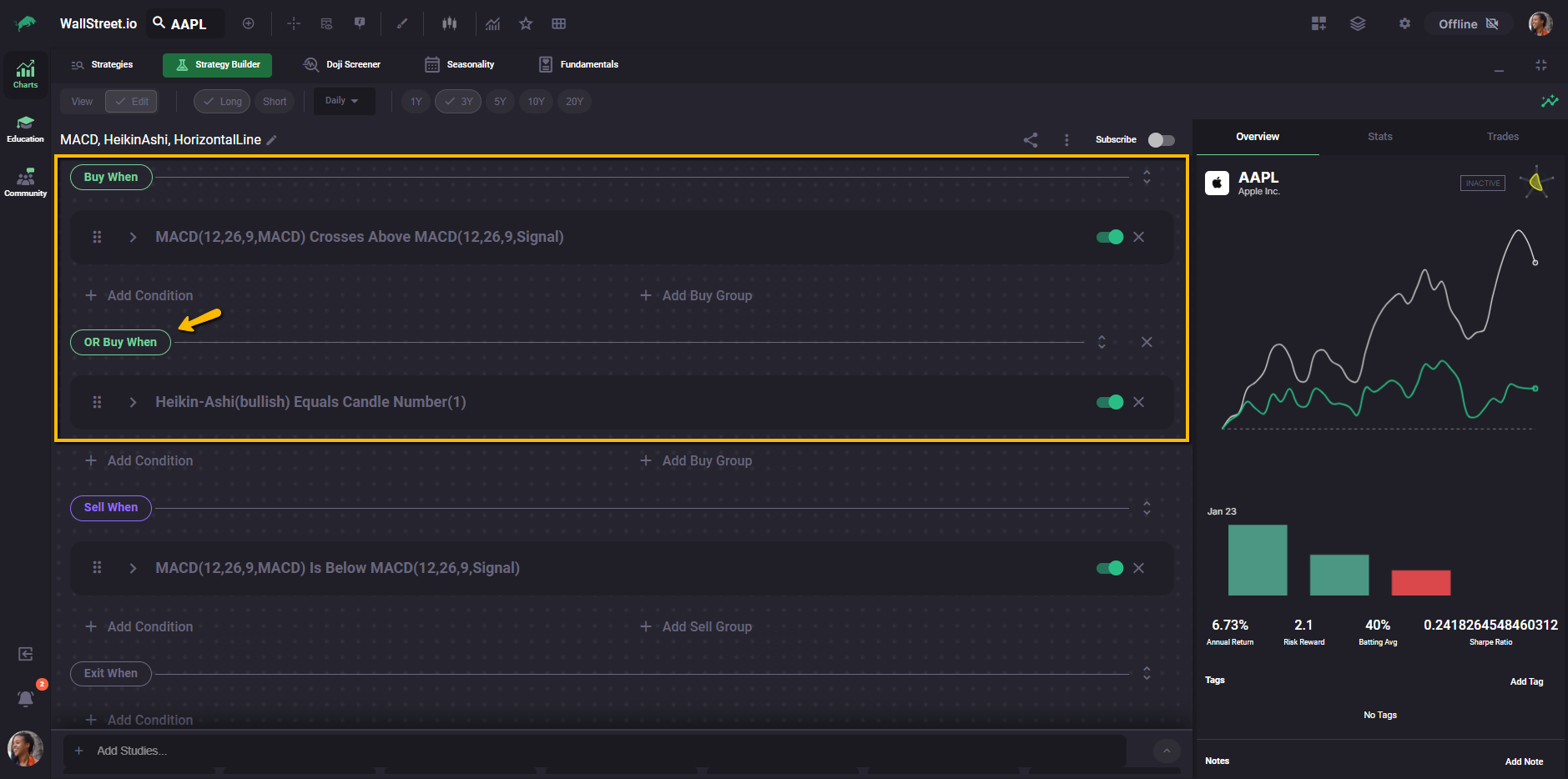Click Add Tag link
The width and height of the screenshot is (1568, 779).
click(x=1526, y=681)
